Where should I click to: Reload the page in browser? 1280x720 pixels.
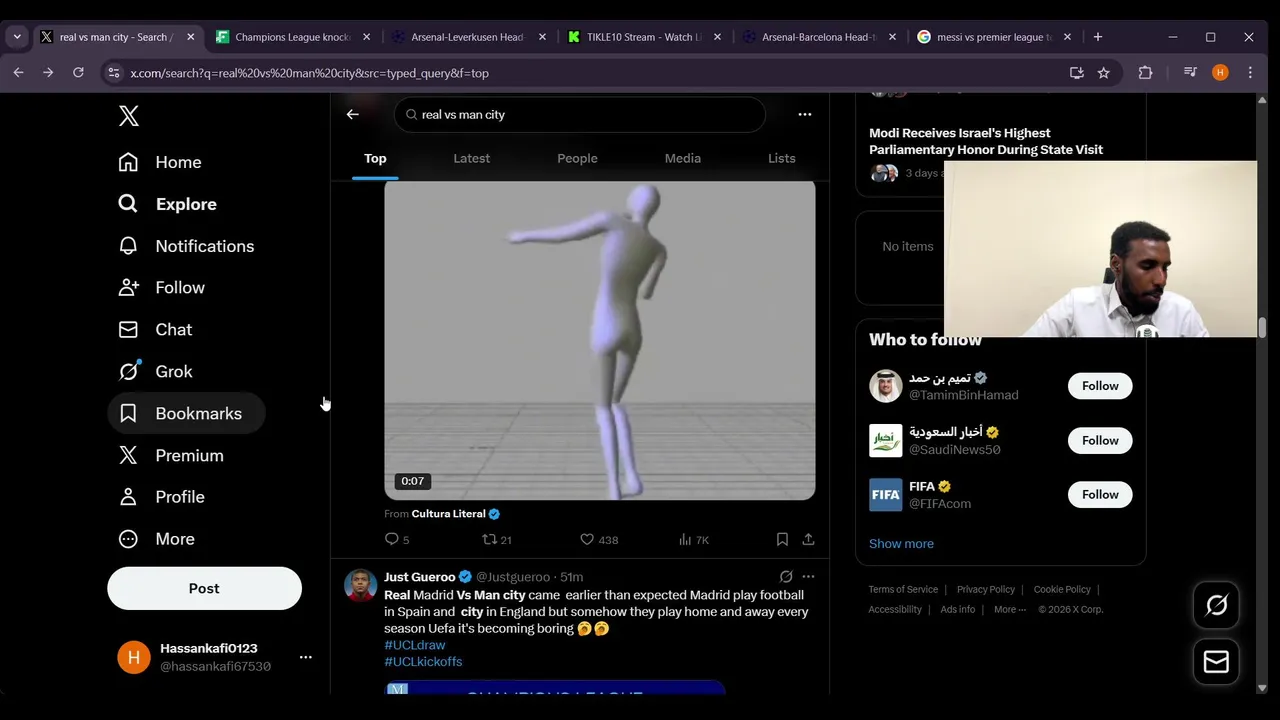78,73
